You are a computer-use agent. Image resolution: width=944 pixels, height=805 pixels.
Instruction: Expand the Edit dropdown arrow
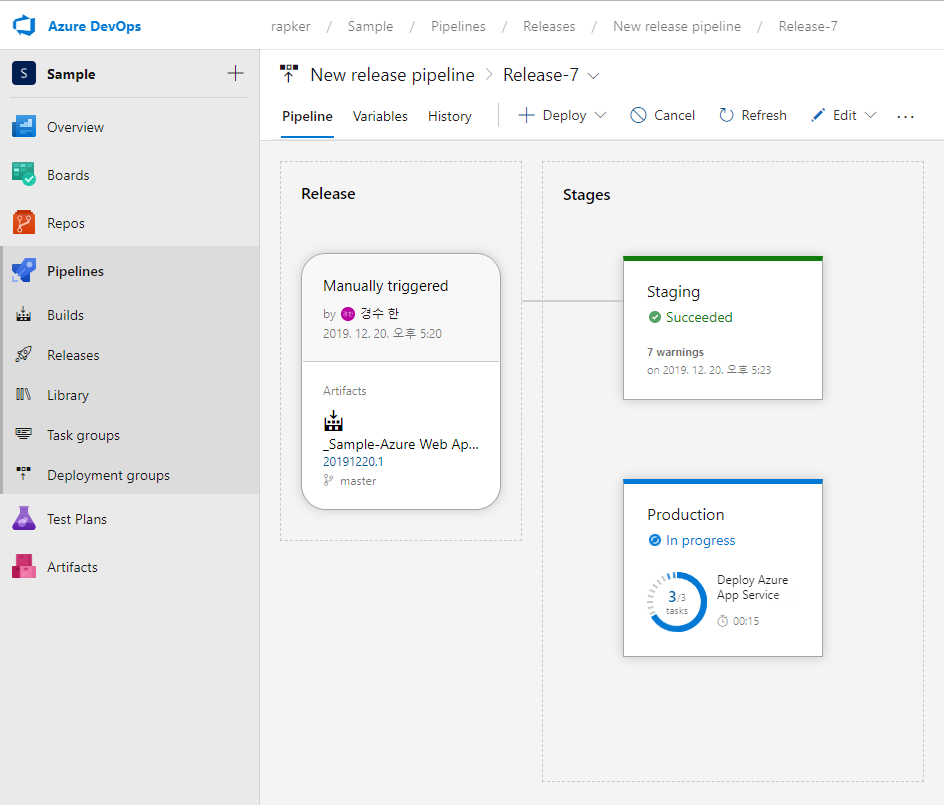871,115
